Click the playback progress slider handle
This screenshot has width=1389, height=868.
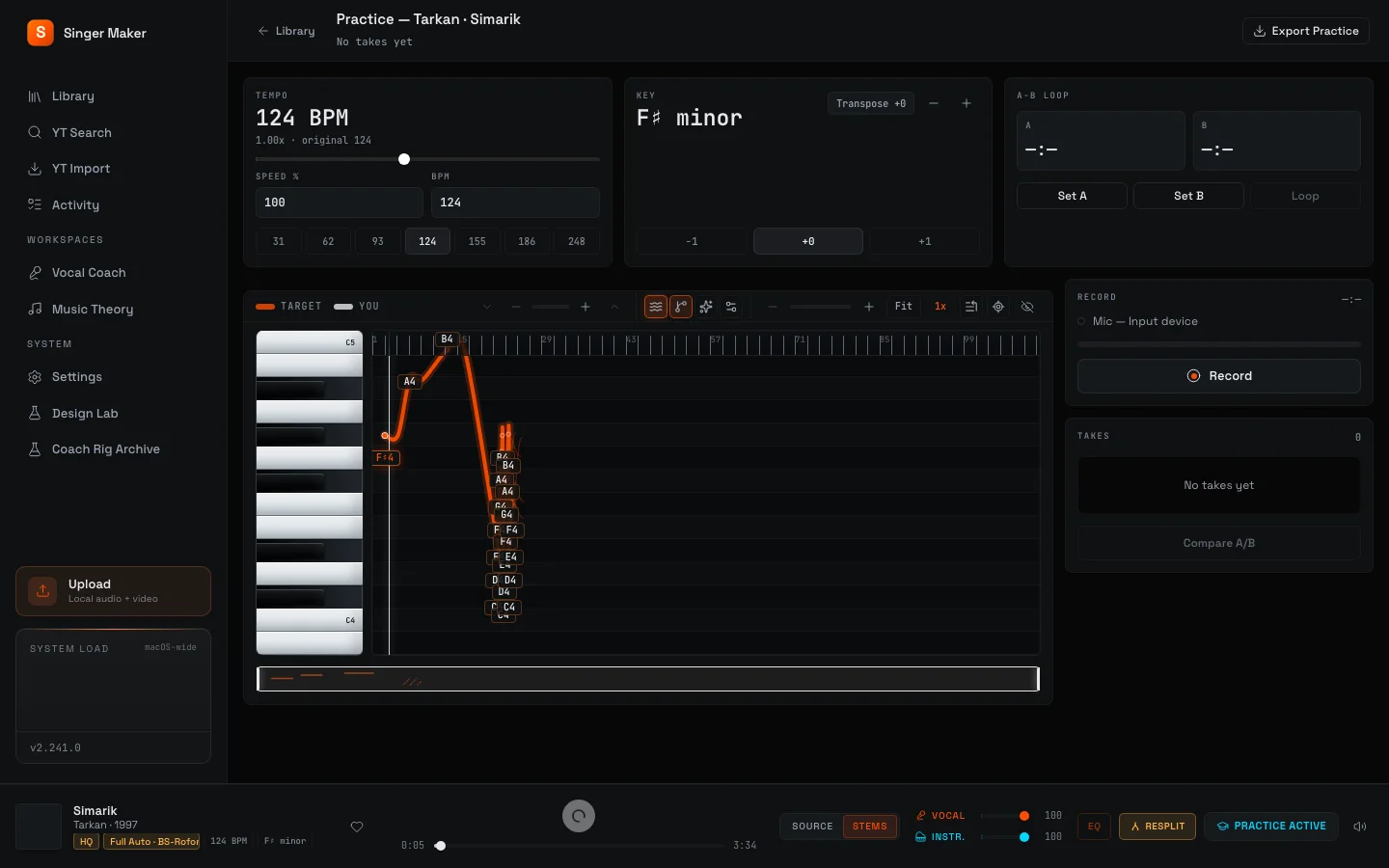coord(441,846)
